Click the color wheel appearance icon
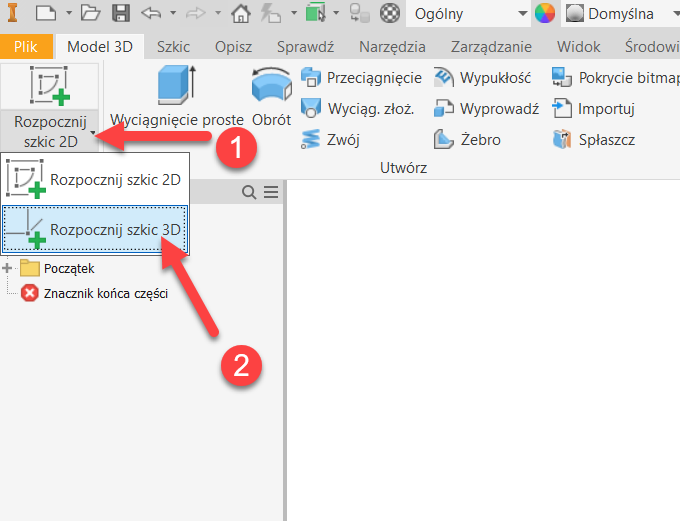 [x=545, y=14]
